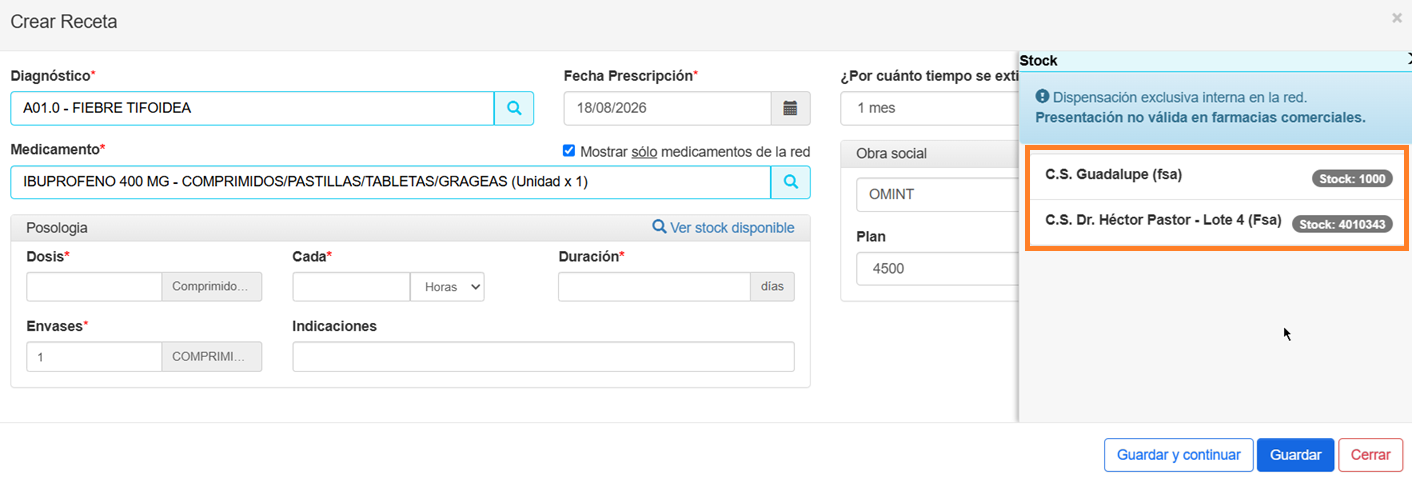The width and height of the screenshot is (1412, 483).
Task: Focus the Duración input field
Action: pos(654,287)
